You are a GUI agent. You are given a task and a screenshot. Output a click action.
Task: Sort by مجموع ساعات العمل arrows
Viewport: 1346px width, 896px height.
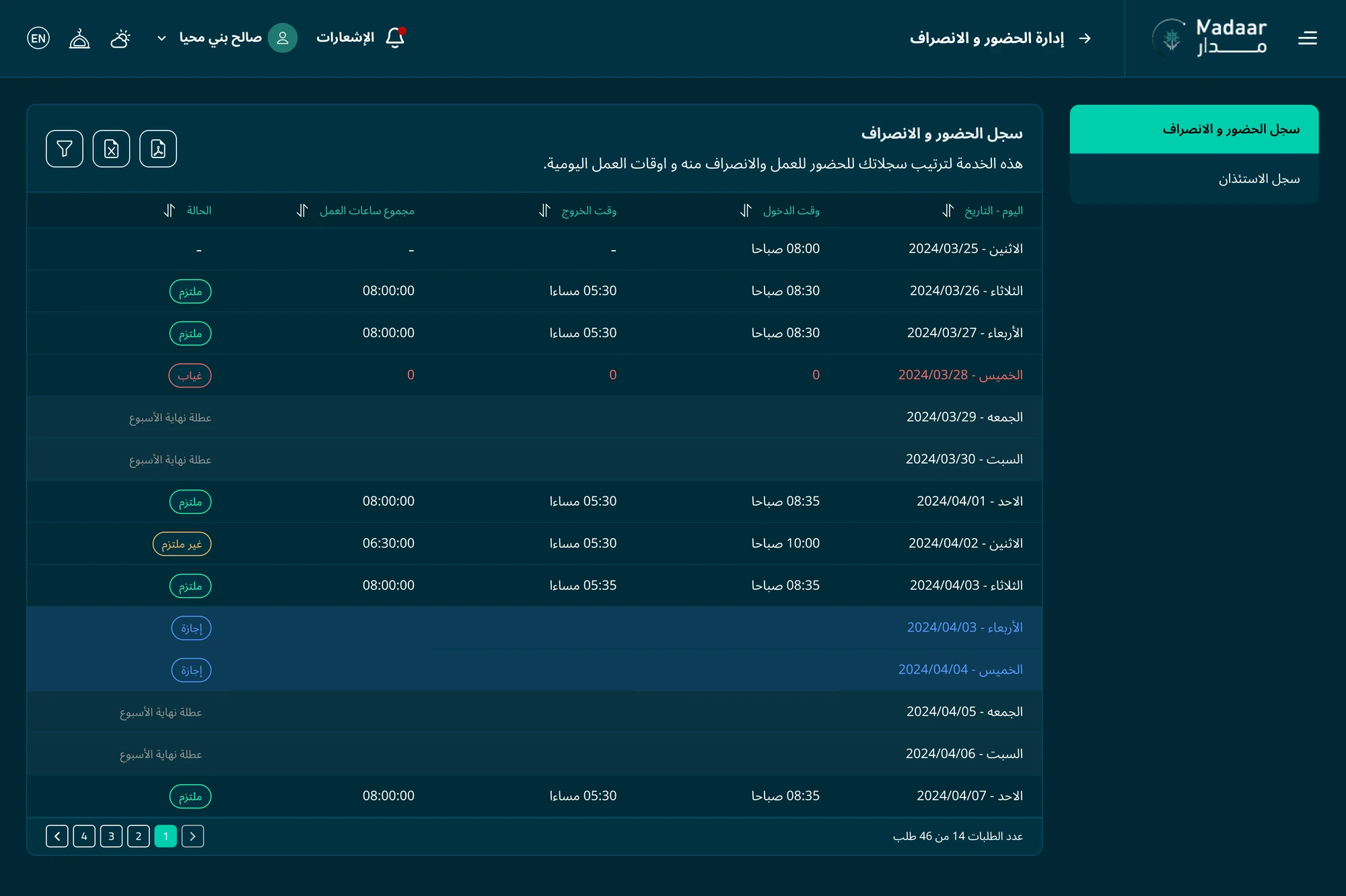click(302, 211)
